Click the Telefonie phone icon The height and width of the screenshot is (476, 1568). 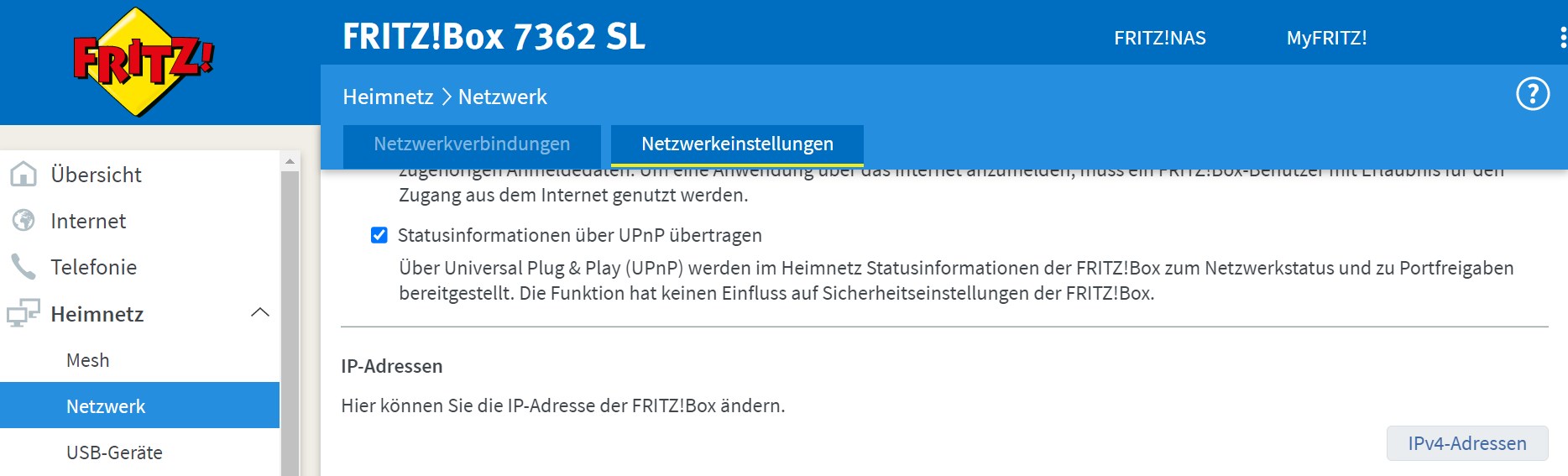click(24, 267)
